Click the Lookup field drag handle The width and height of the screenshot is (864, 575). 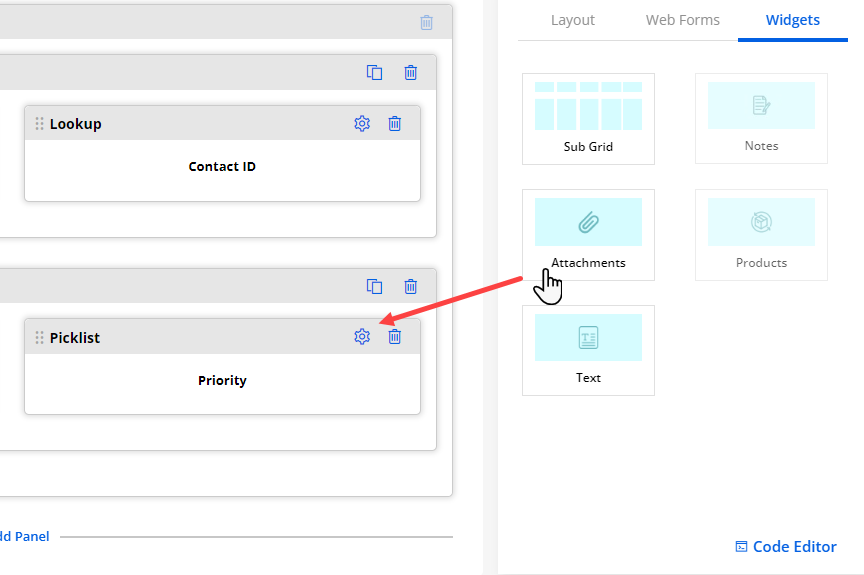click(x=40, y=124)
